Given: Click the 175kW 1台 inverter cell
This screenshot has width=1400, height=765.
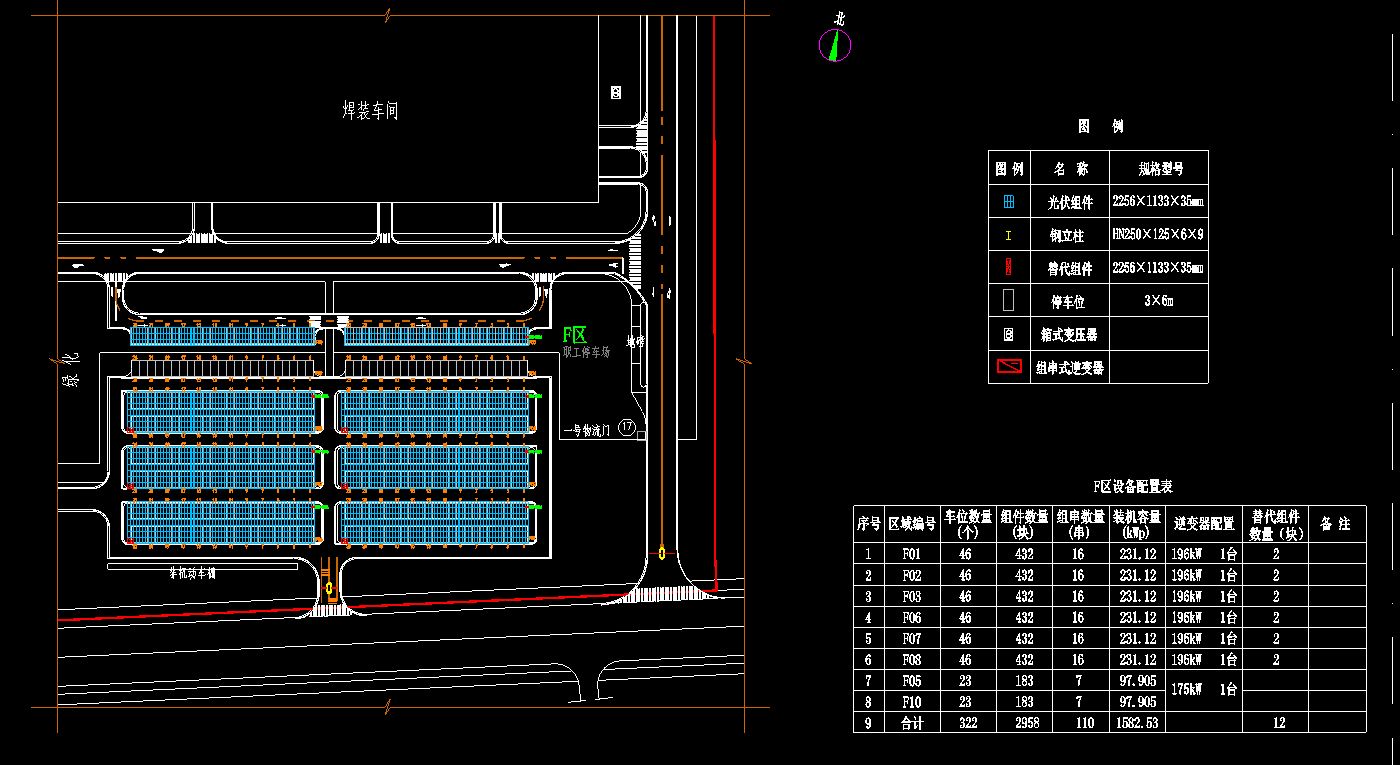Looking at the screenshot, I should pos(1204,690).
